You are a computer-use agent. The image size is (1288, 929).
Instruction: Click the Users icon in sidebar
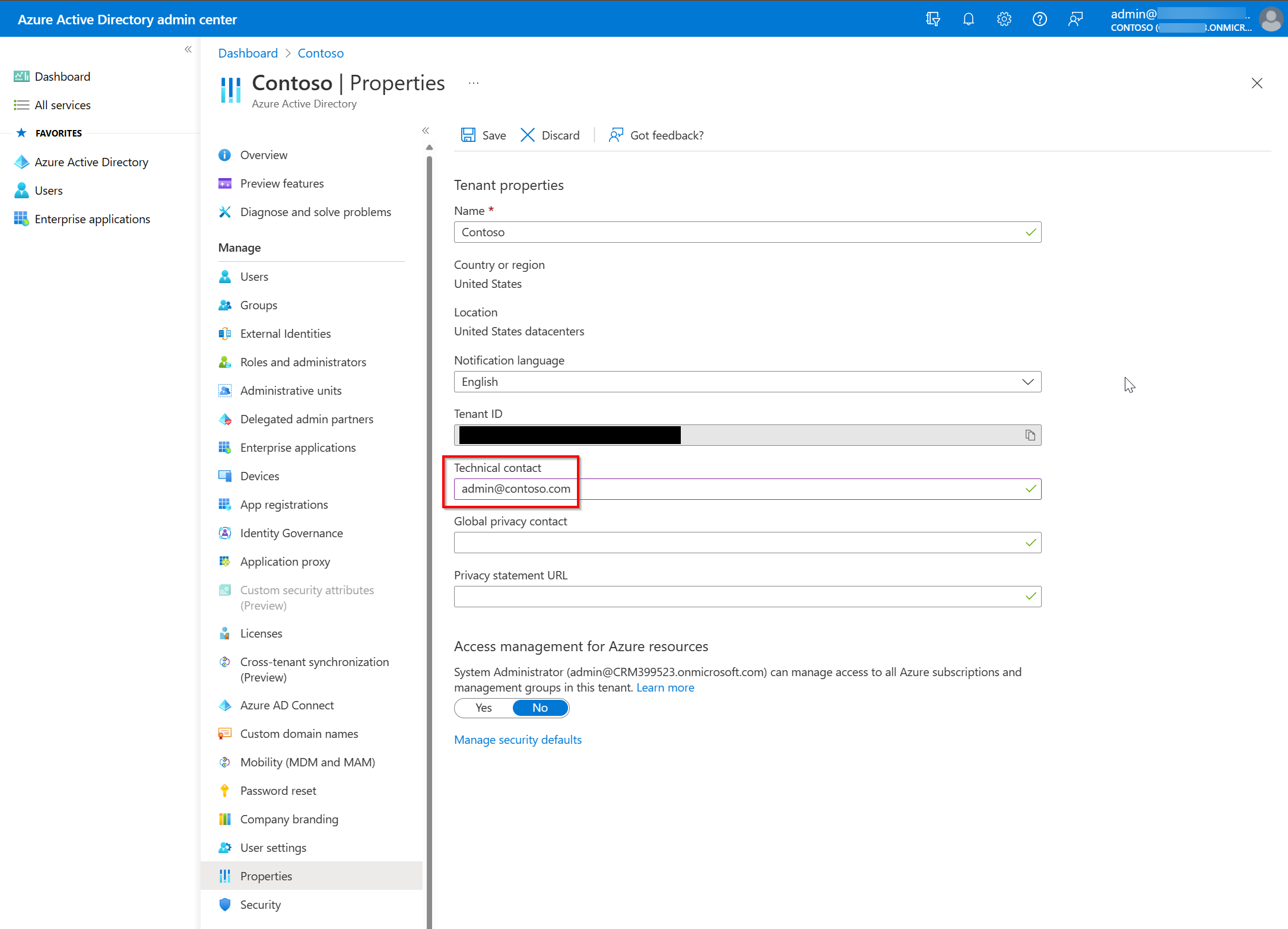click(22, 190)
